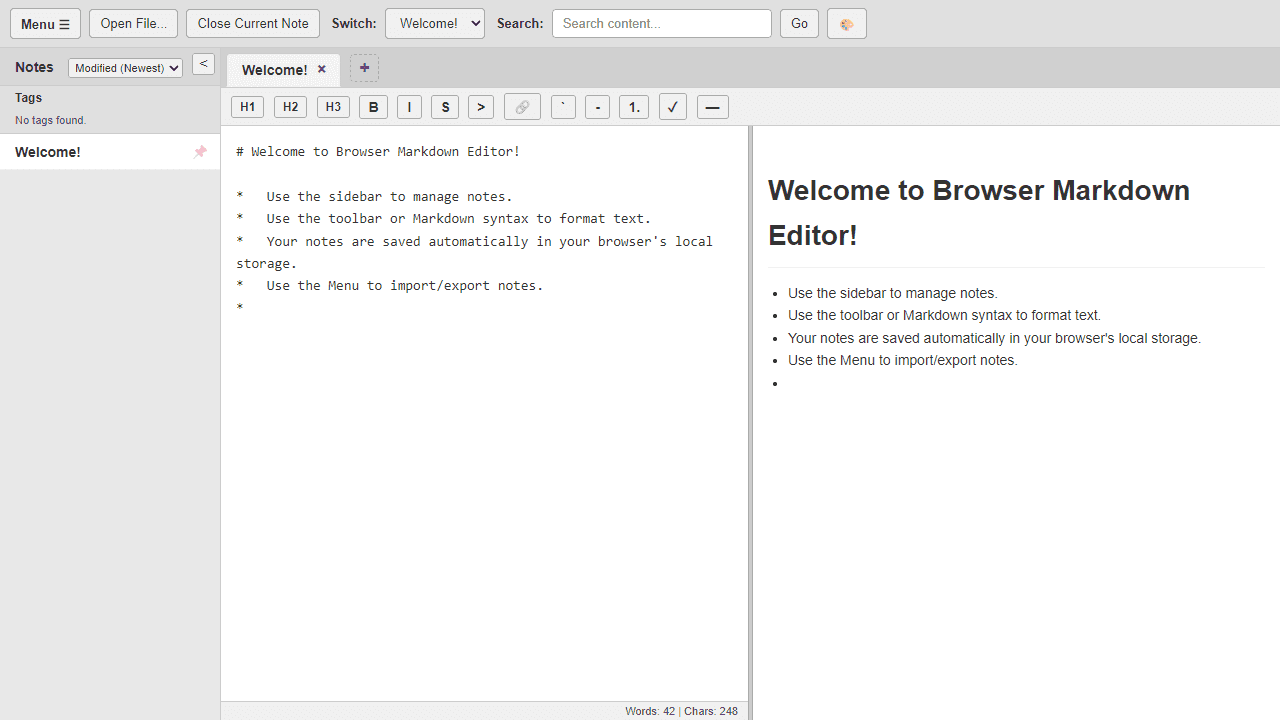Toggle the theme palette icon
Screen dimensions: 1280x720
847,24
